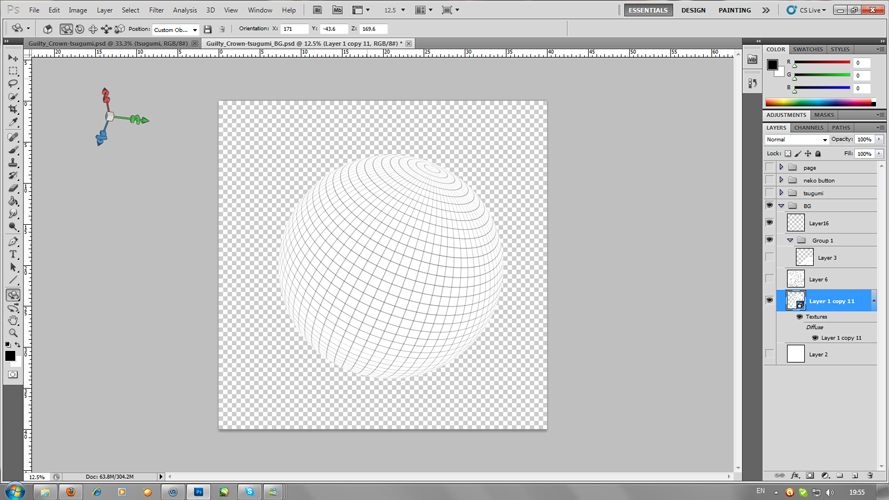
Task: Open the 3D menu
Action: [210, 10]
